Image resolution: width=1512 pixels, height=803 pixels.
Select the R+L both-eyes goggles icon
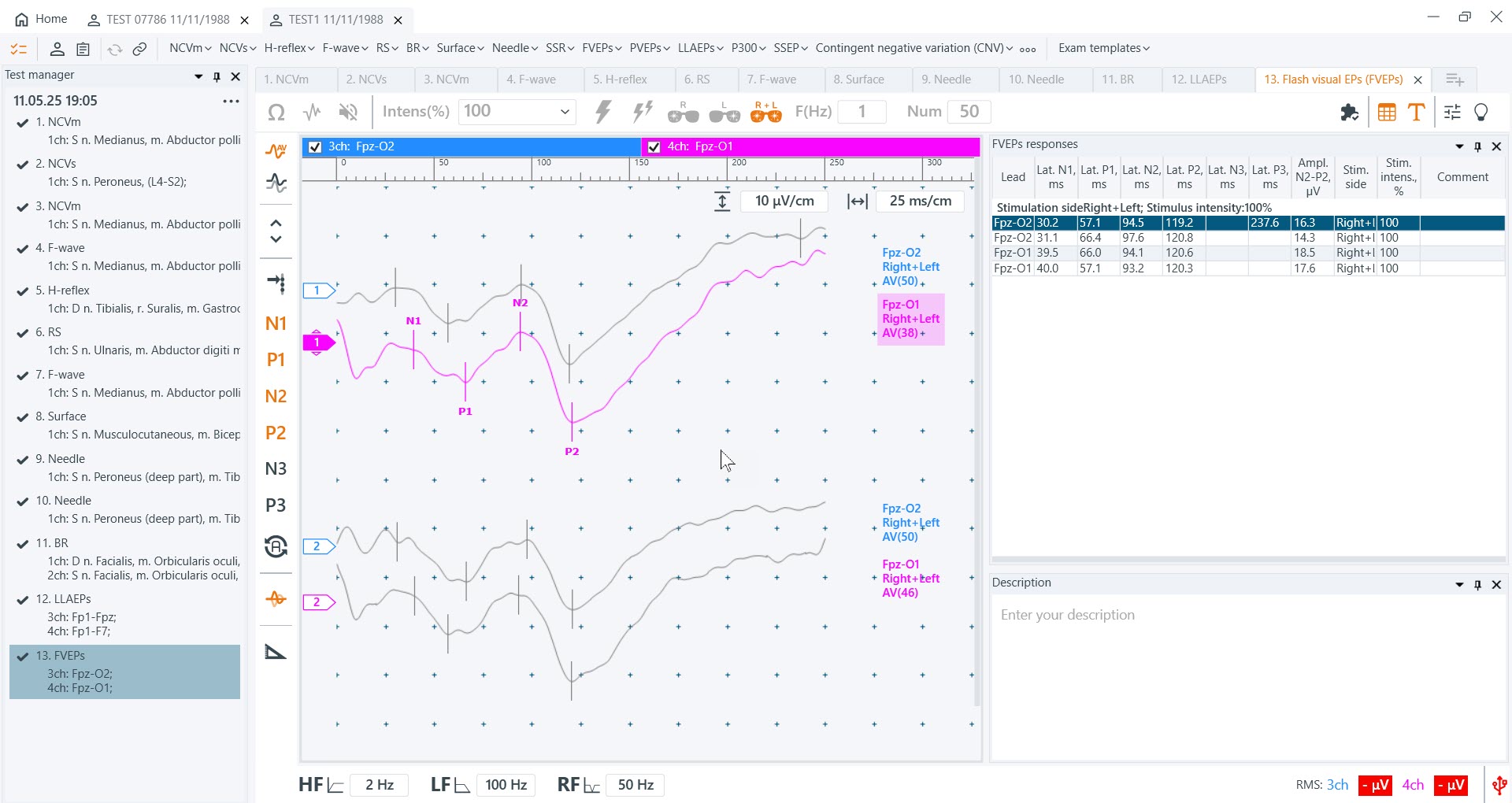[765, 113]
